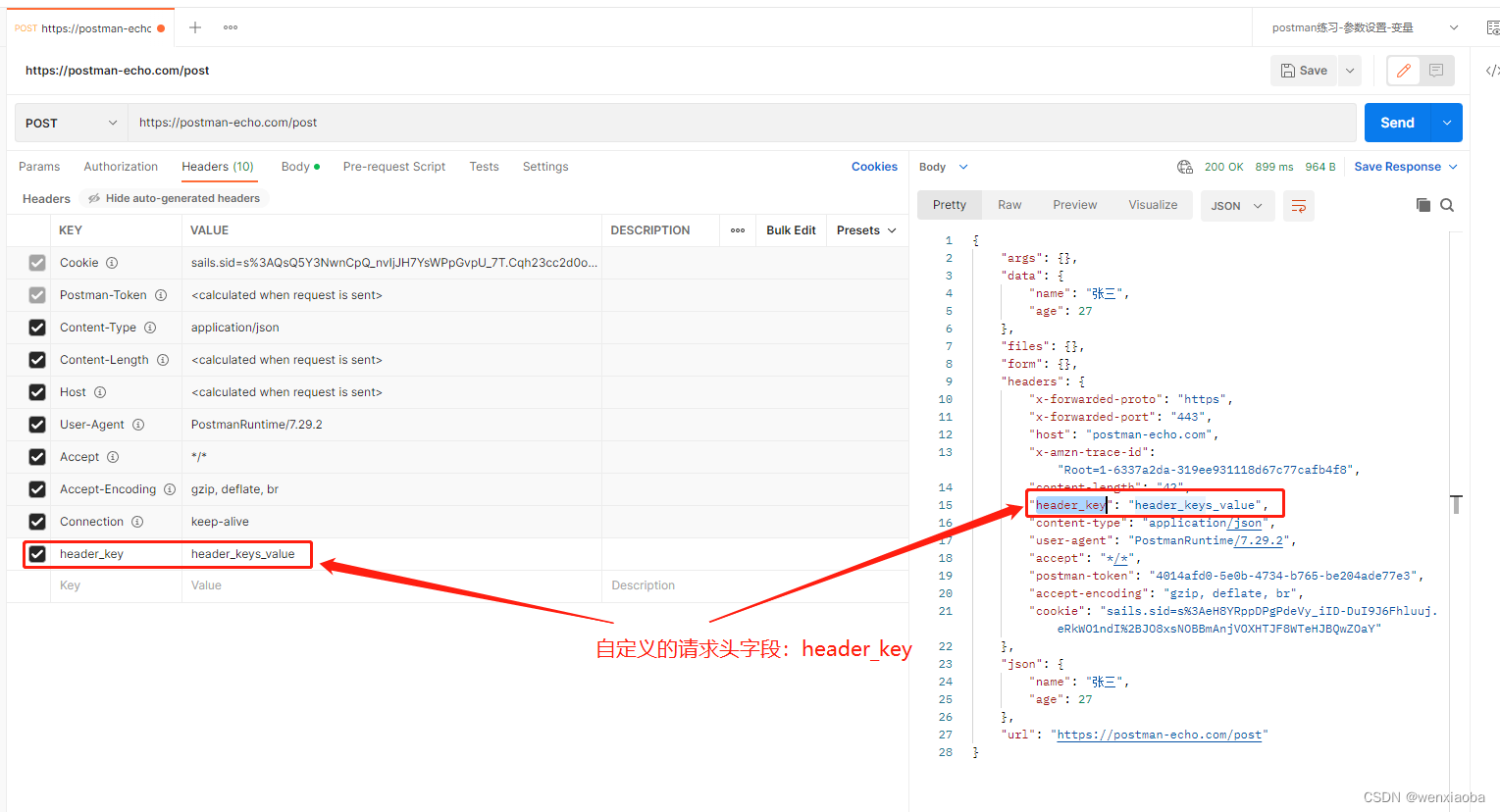Image resolution: width=1500 pixels, height=812 pixels.
Task: Click the empty Value field in new row
Action: (x=391, y=585)
